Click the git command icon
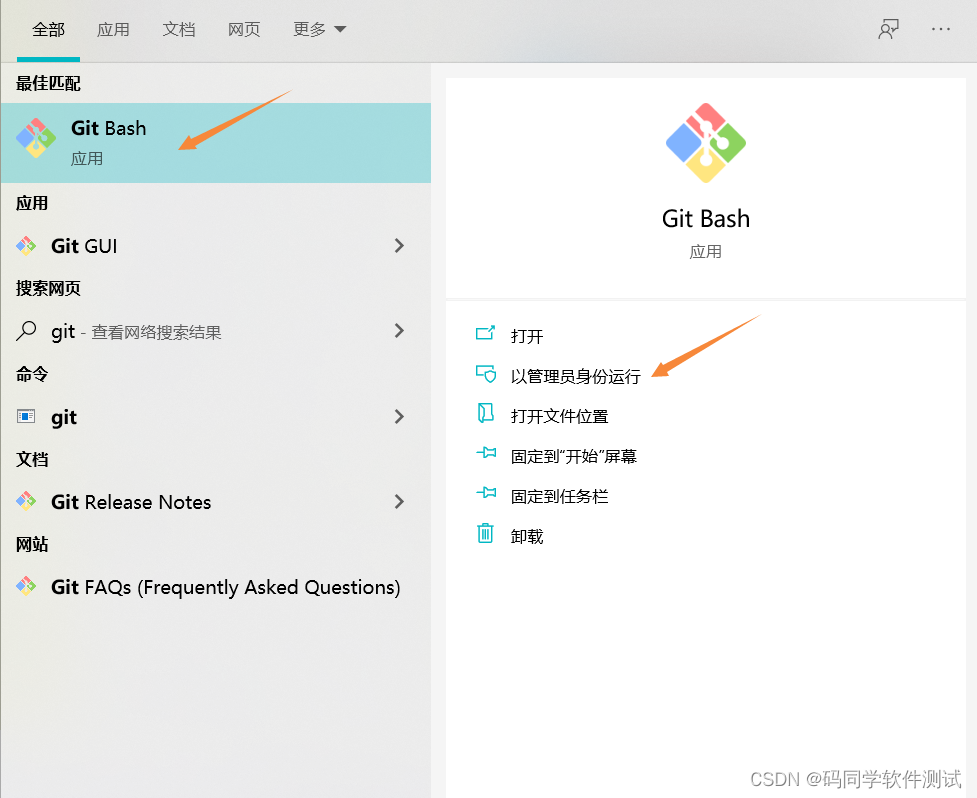Screen dimensions: 977x798 coord(26,416)
